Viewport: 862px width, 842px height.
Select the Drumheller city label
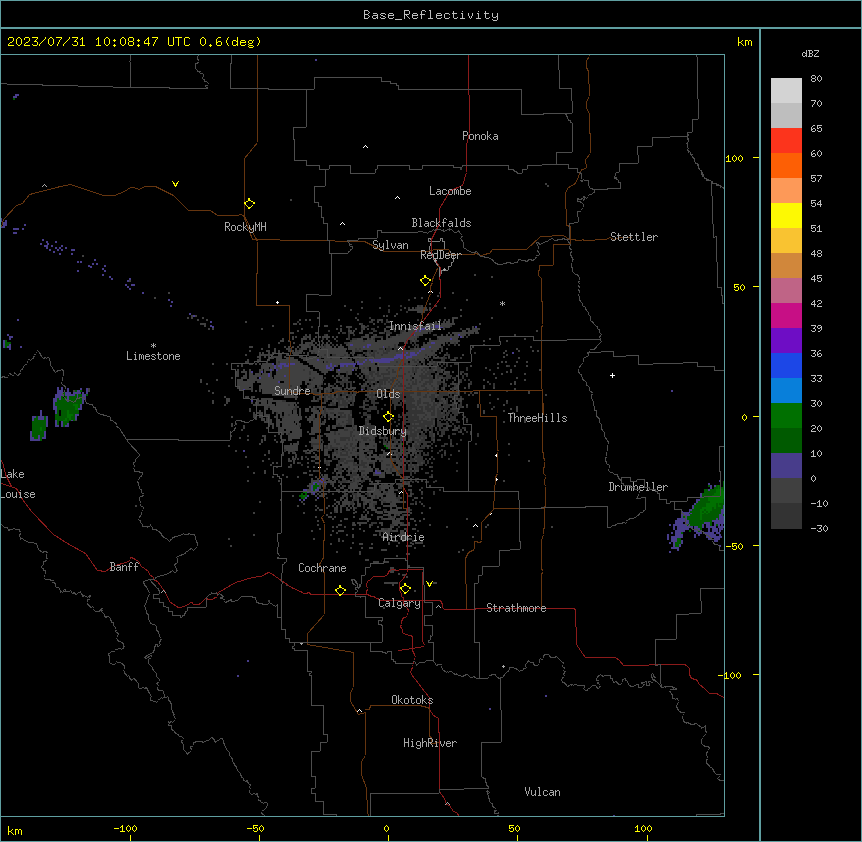pyautogui.click(x=638, y=487)
